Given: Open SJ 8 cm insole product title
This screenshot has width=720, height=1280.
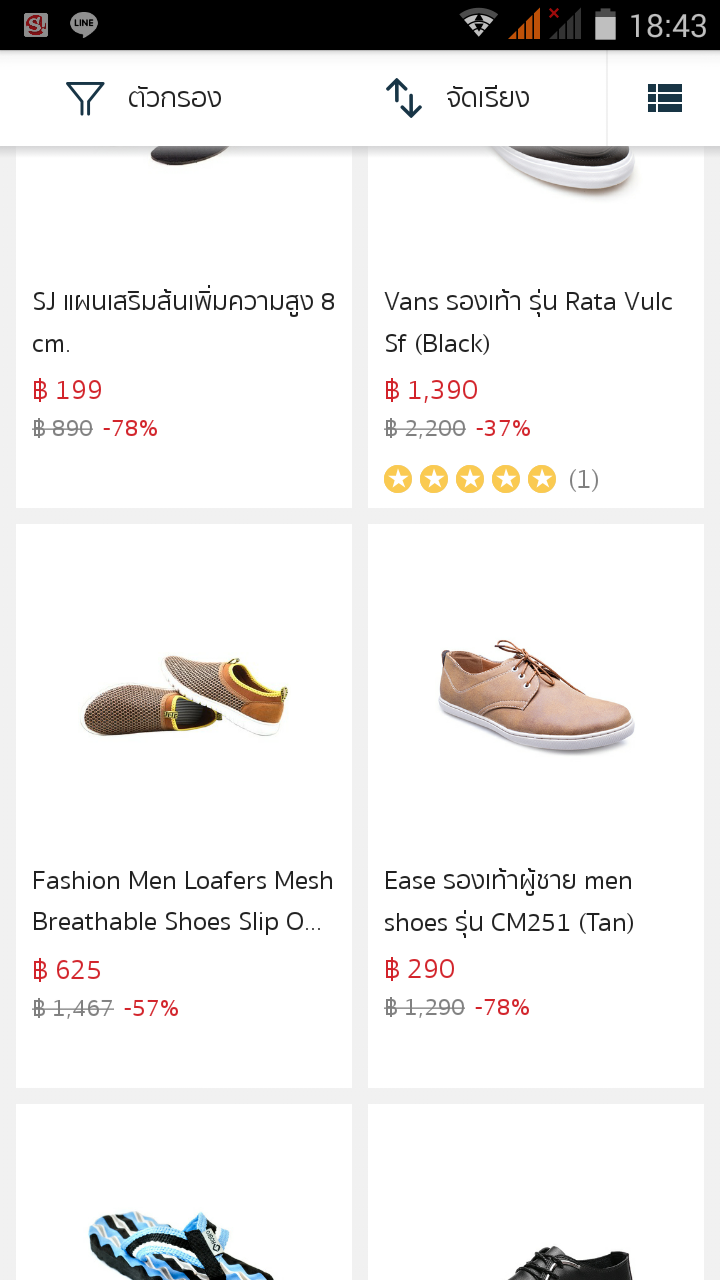Looking at the screenshot, I should pyautogui.click(x=184, y=322).
